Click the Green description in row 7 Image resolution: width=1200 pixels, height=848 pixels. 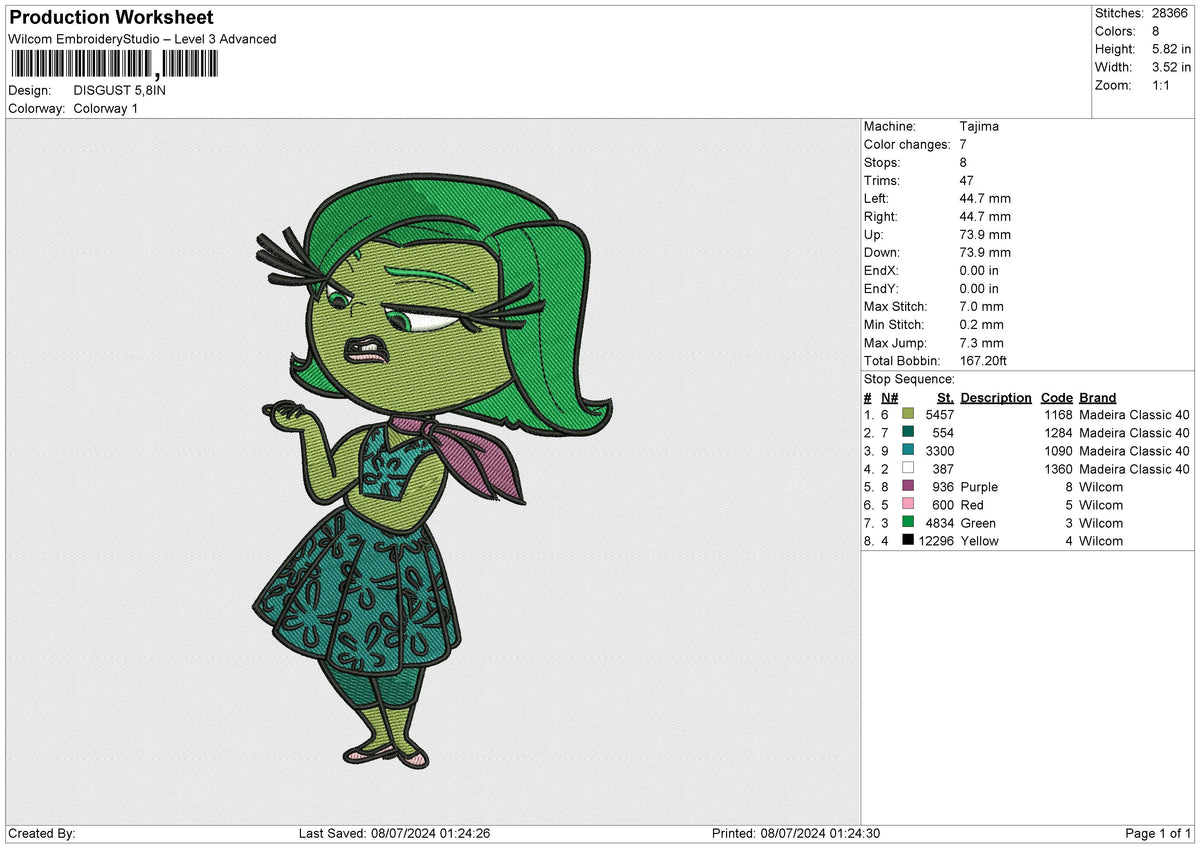click(x=978, y=523)
